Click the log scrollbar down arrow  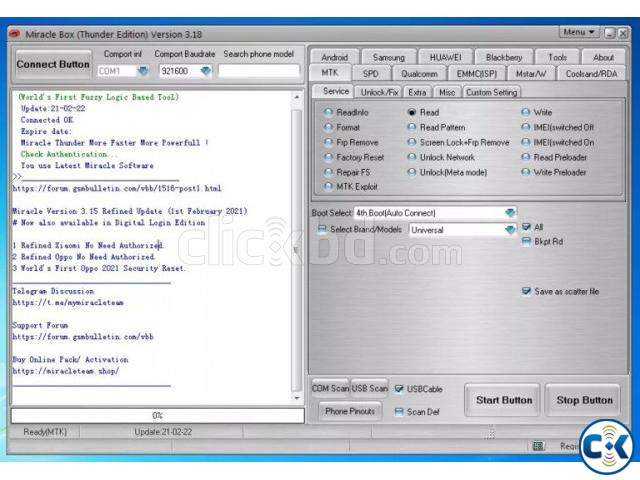pos(297,398)
